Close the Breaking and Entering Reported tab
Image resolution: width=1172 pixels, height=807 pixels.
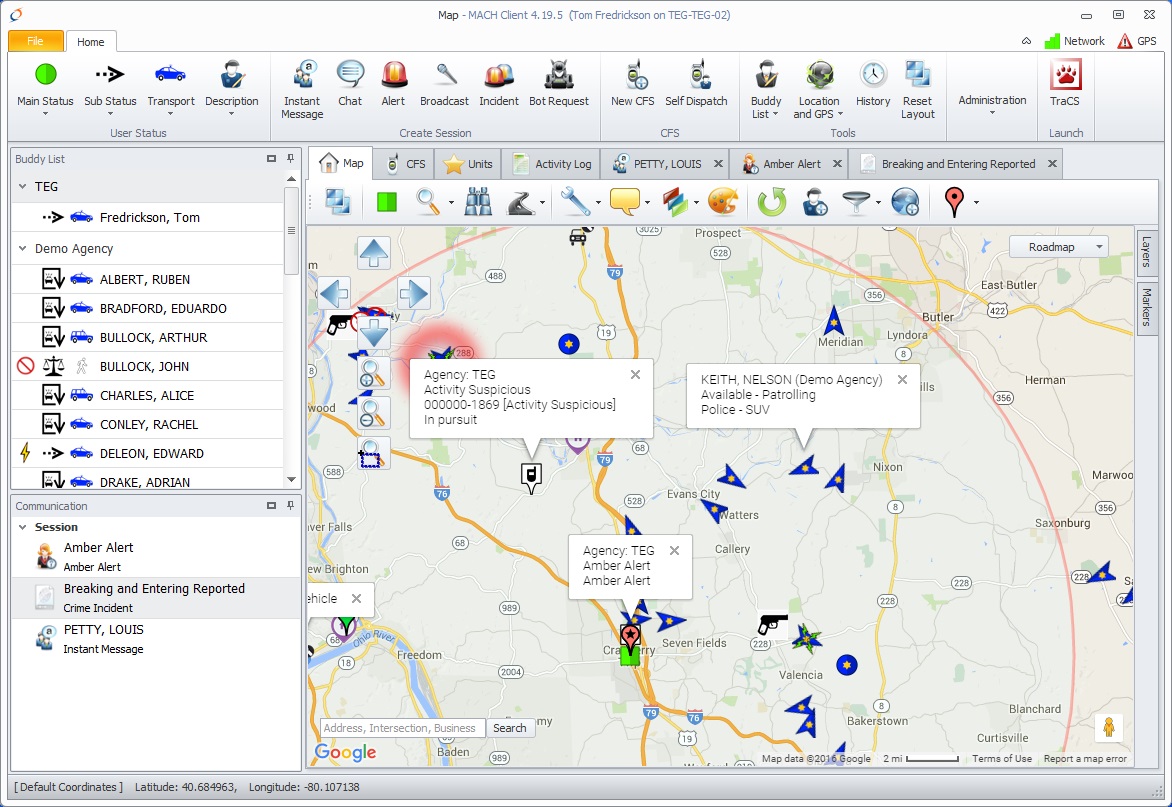(1052, 164)
